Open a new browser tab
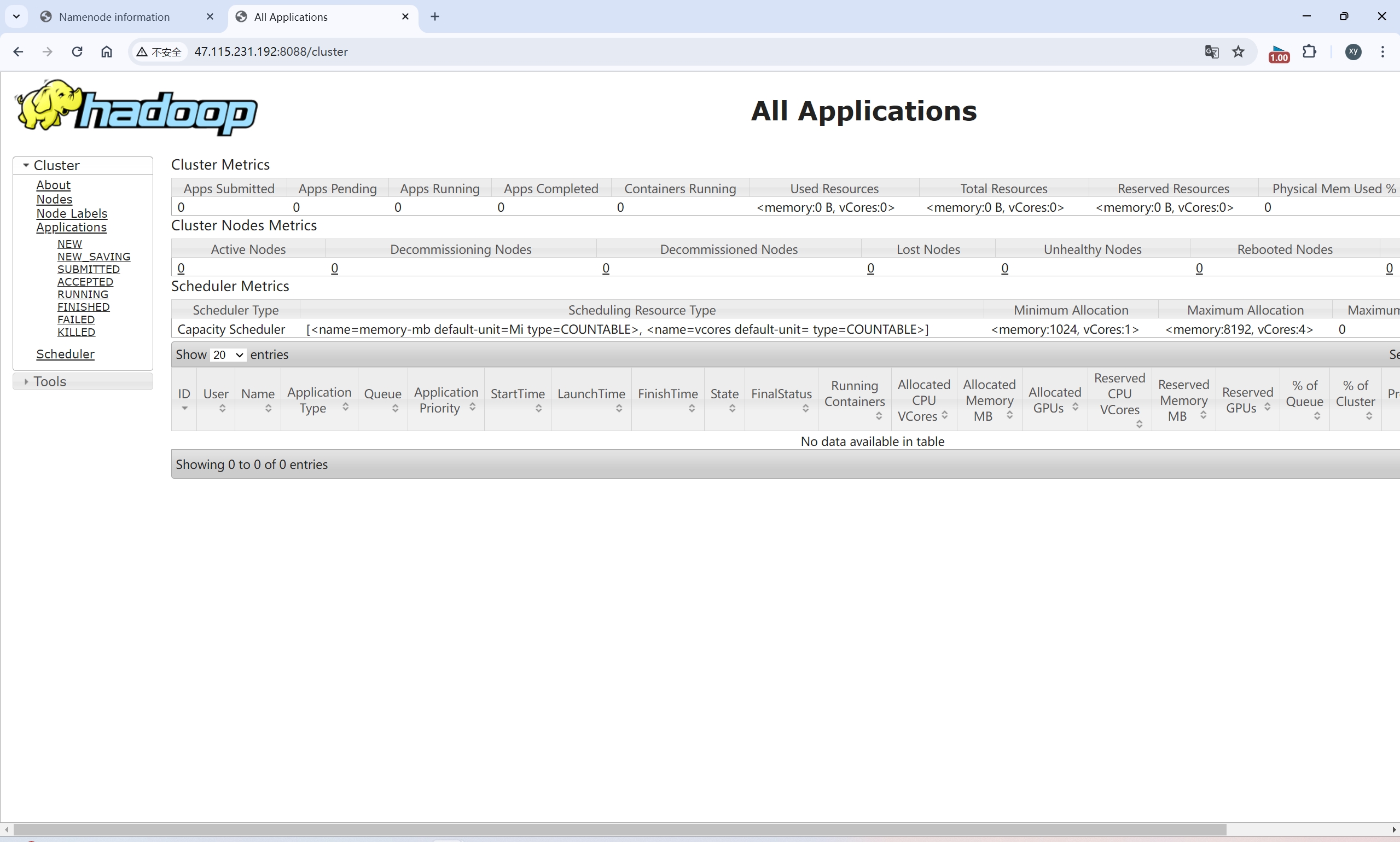Viewport: 1400px width, 842px height. point(435,16)
